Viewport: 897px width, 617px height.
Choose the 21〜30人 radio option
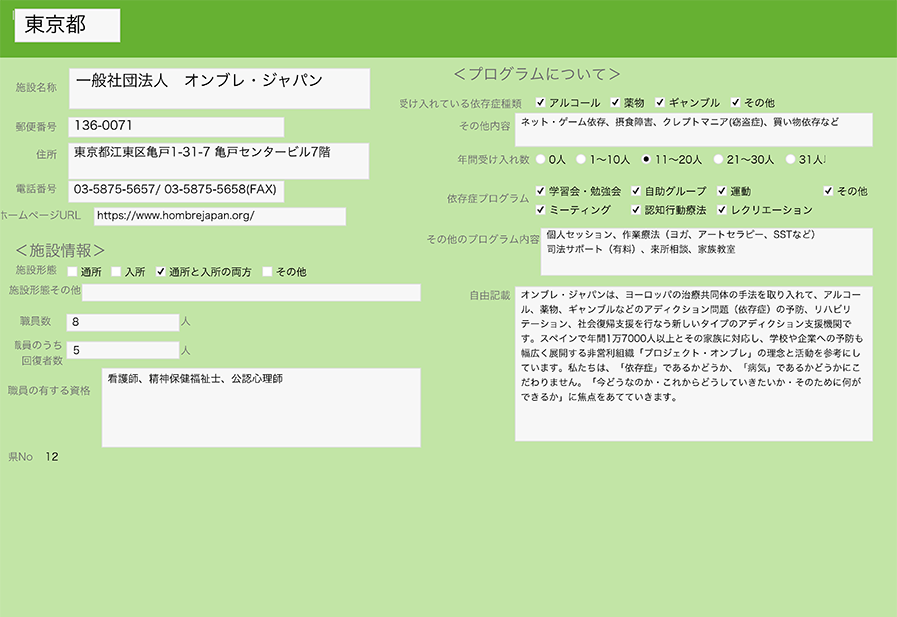coord(718,159)
